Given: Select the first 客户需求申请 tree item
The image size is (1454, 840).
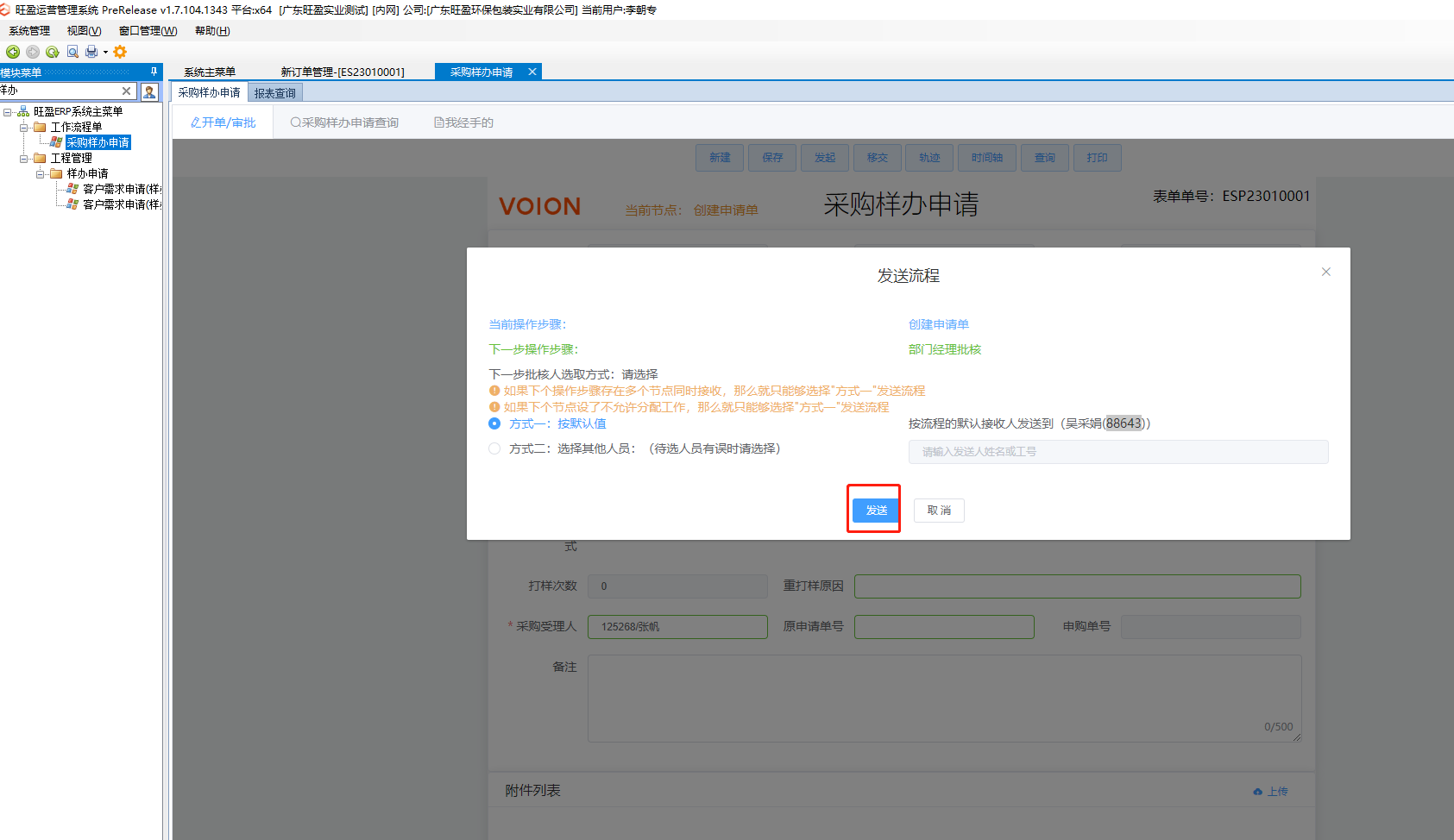Looking at the screenshot, I should (122, 189).
